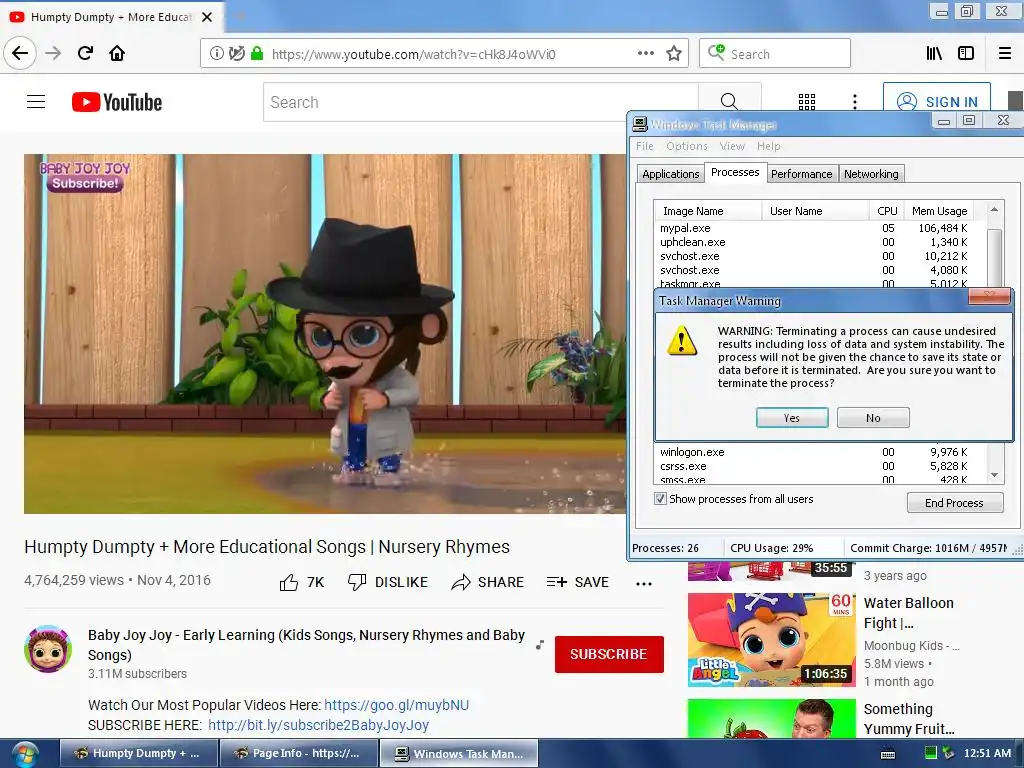Click the process list scroll-down arrow
This screenshot has width=1024, height=768.
point(994,475)
